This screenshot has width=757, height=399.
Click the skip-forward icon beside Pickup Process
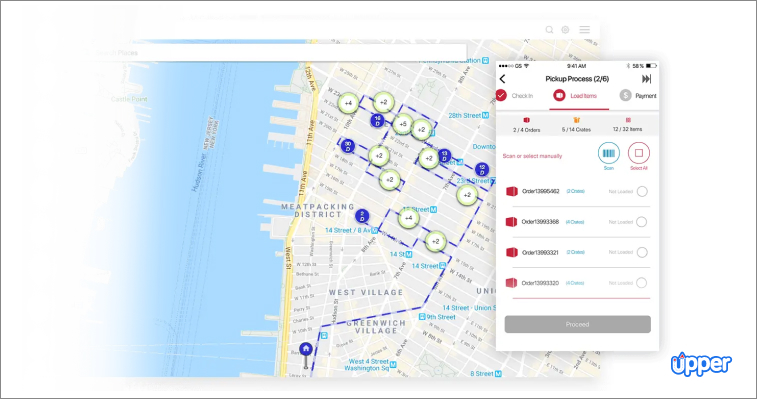click(x=646, y=79)
